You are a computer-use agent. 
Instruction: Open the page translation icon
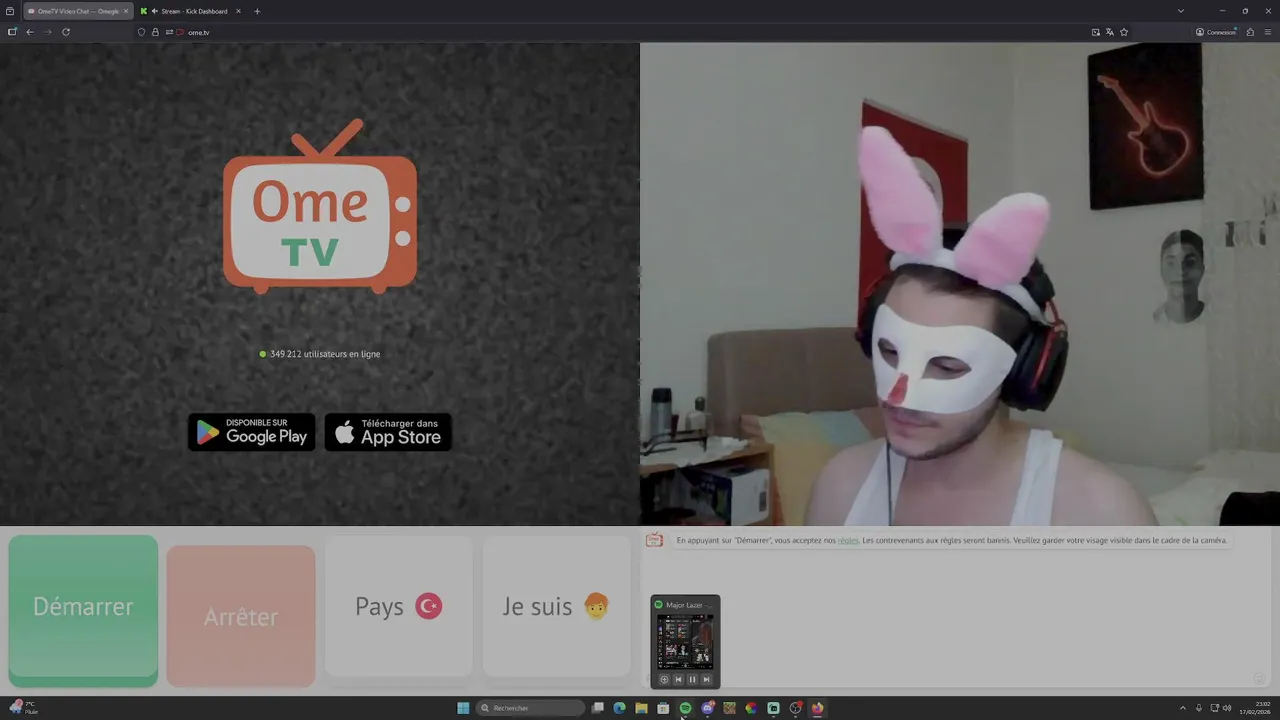pyautogui.click(x=1110, y=32)
